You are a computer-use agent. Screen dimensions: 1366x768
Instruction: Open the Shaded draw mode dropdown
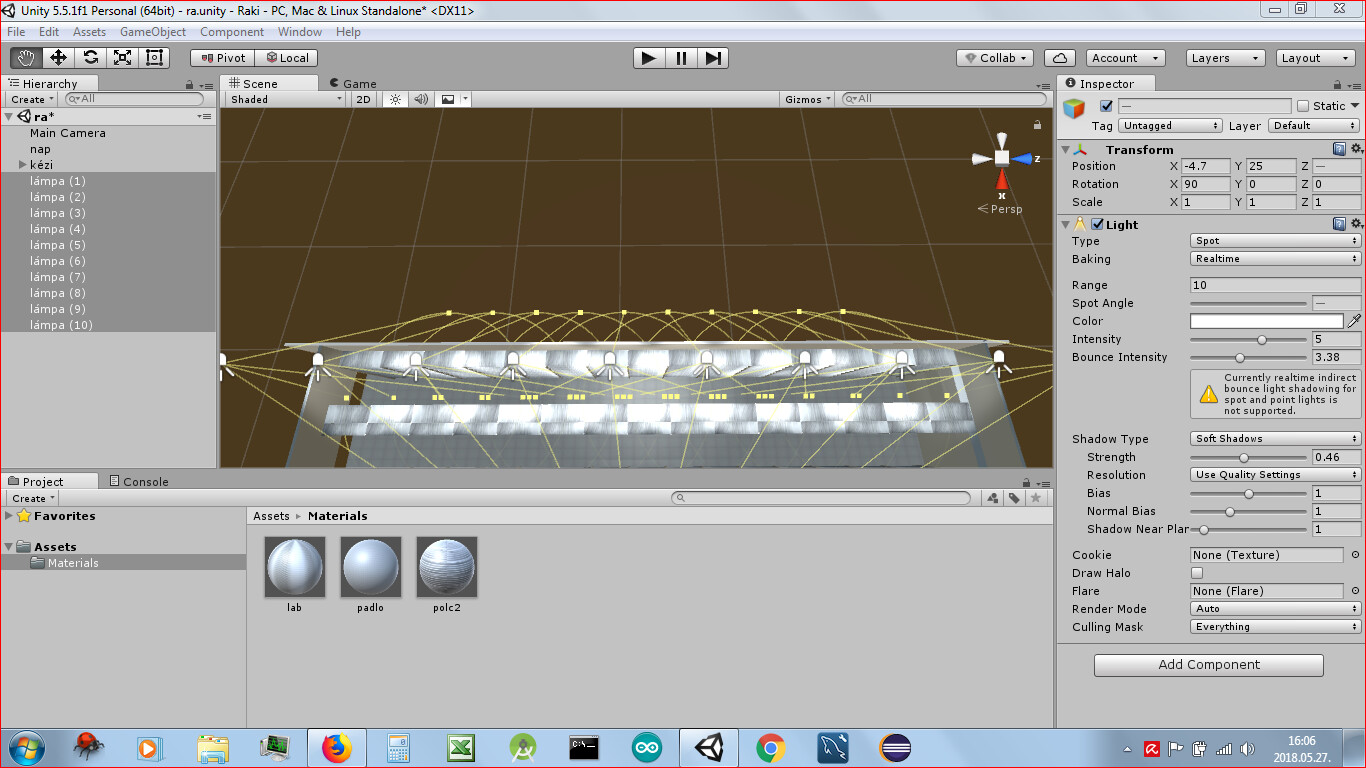(283, 99)
